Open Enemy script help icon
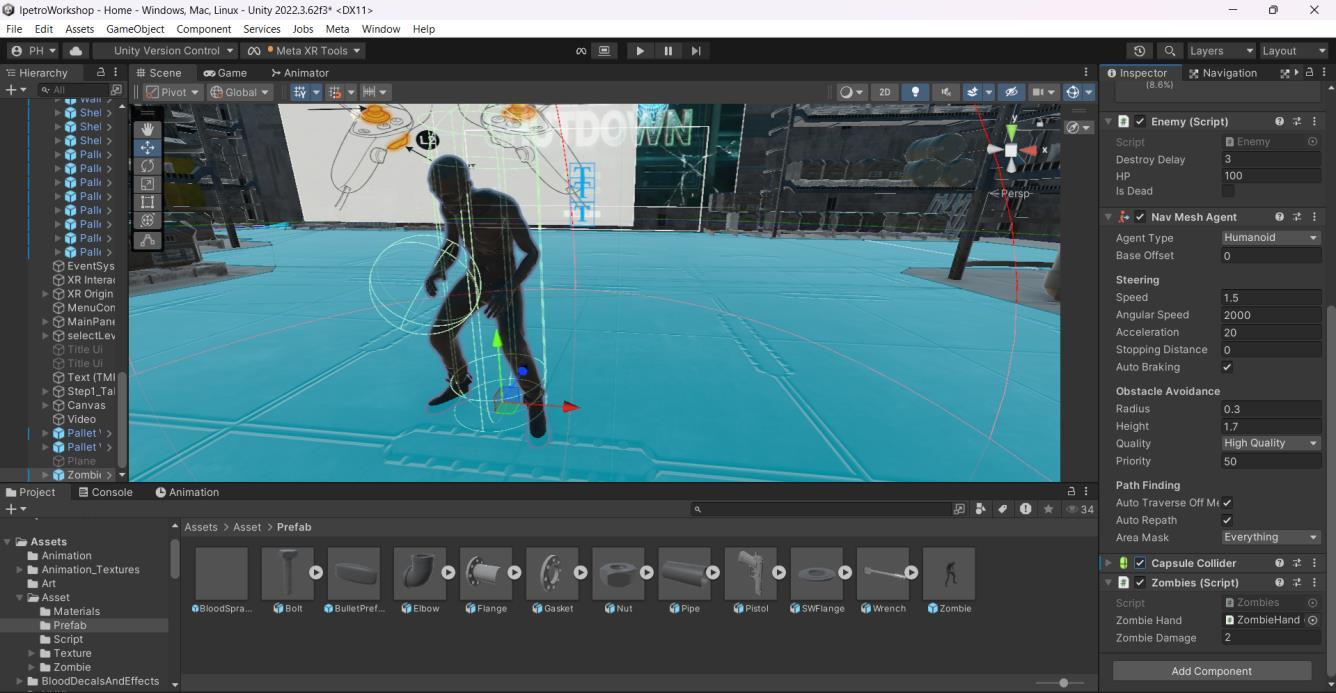This screenshot has width=1336, height=693. pyautogui.click(x=1279, y=121)
